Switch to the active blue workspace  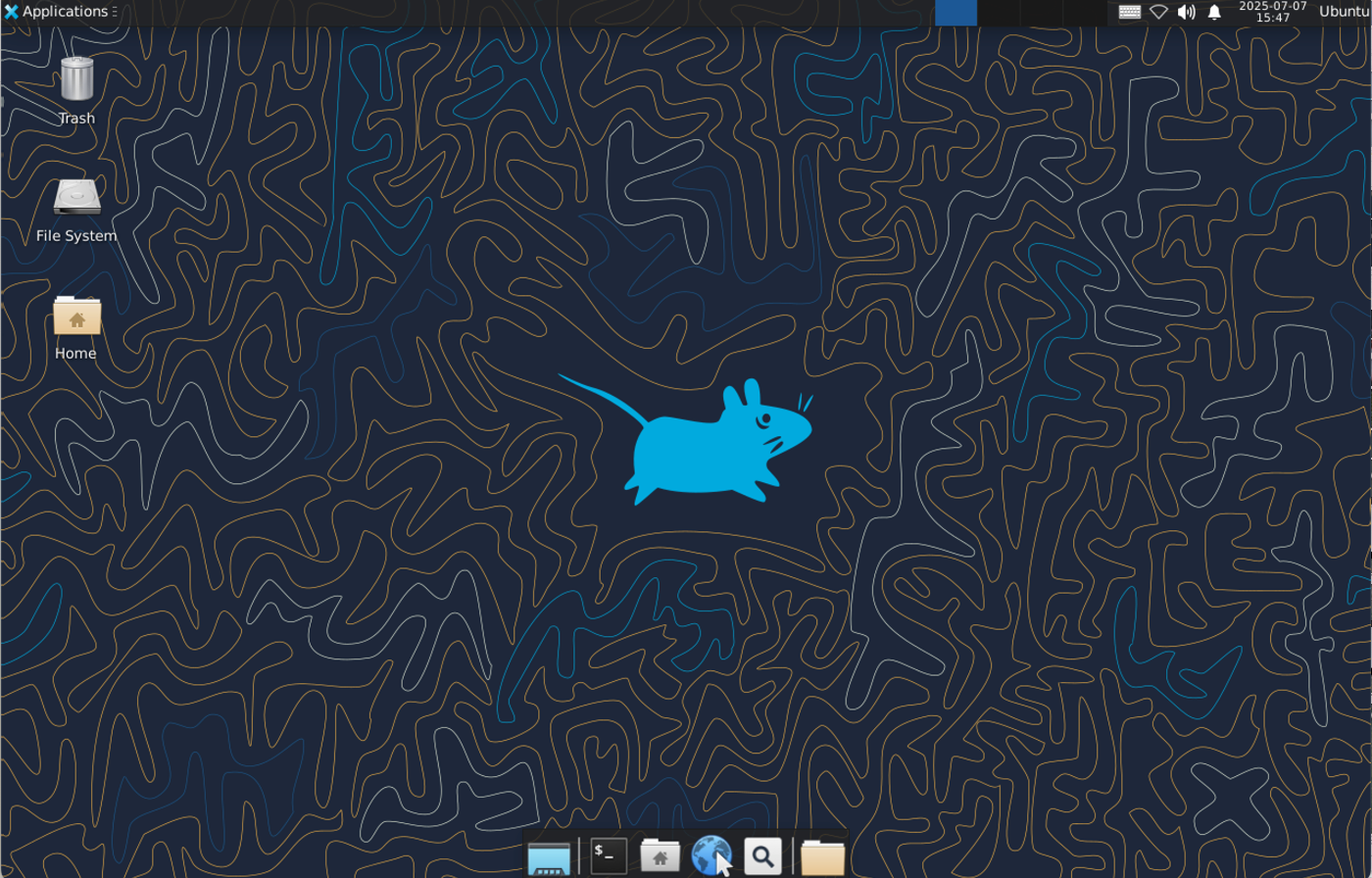[955, 12]
